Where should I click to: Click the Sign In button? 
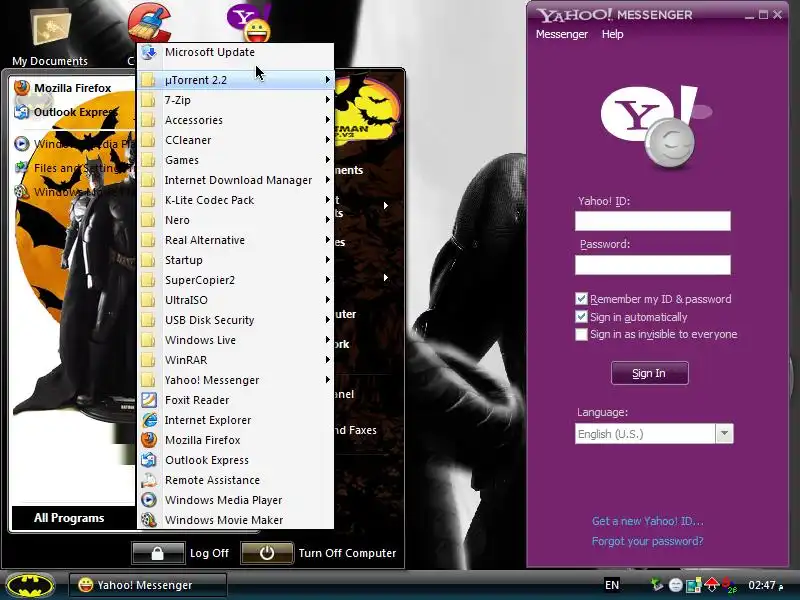coord(649,373)
